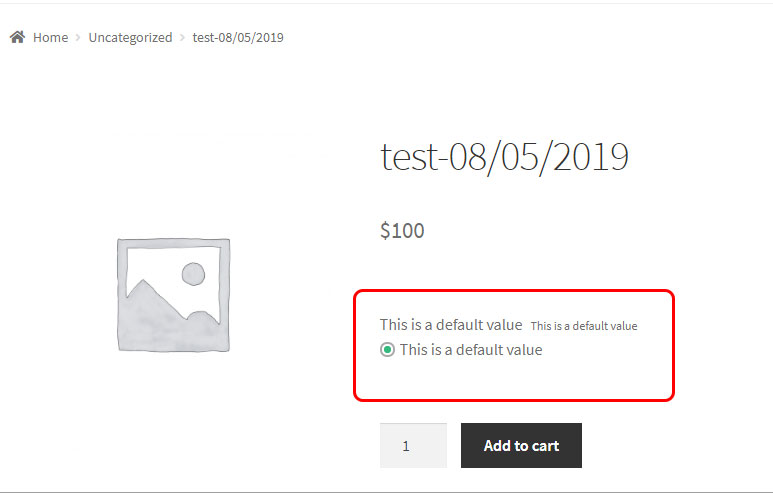This screenshot has width=773, height=493.
Task: Focus the quantity input showing 1
Action: [x=413, y=446]
